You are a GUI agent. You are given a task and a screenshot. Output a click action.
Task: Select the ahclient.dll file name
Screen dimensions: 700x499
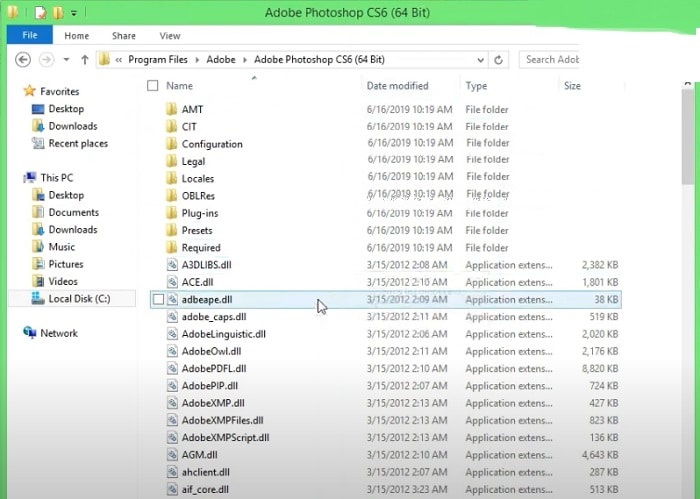205,472
